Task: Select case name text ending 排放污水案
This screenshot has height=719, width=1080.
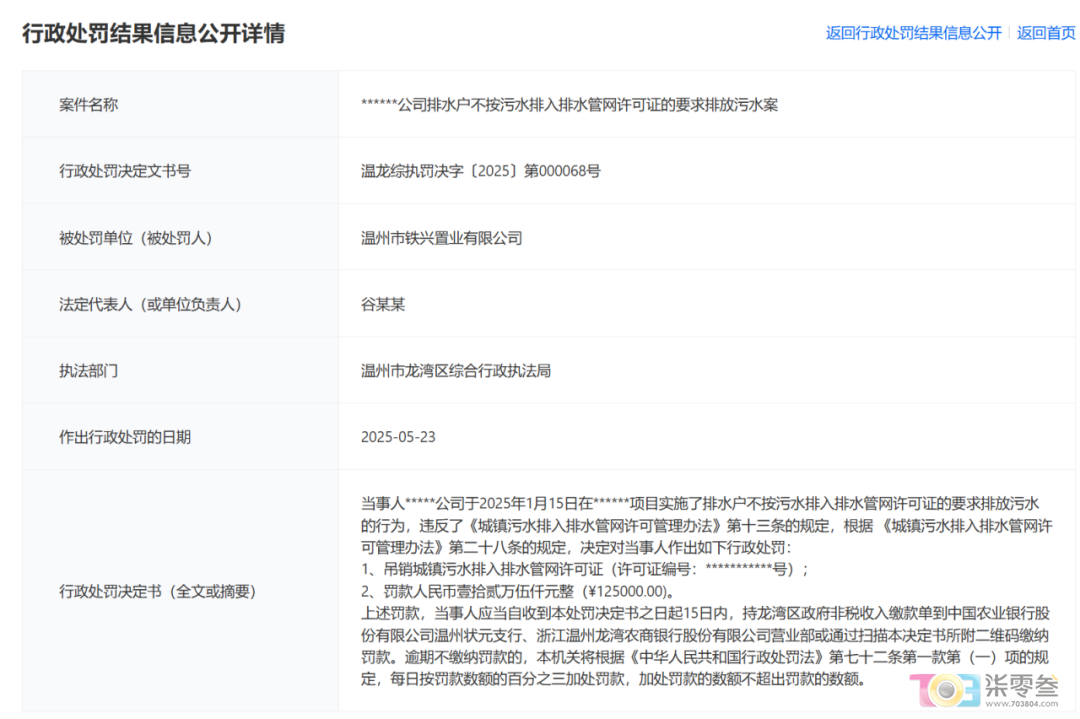Action: point(570,105)
